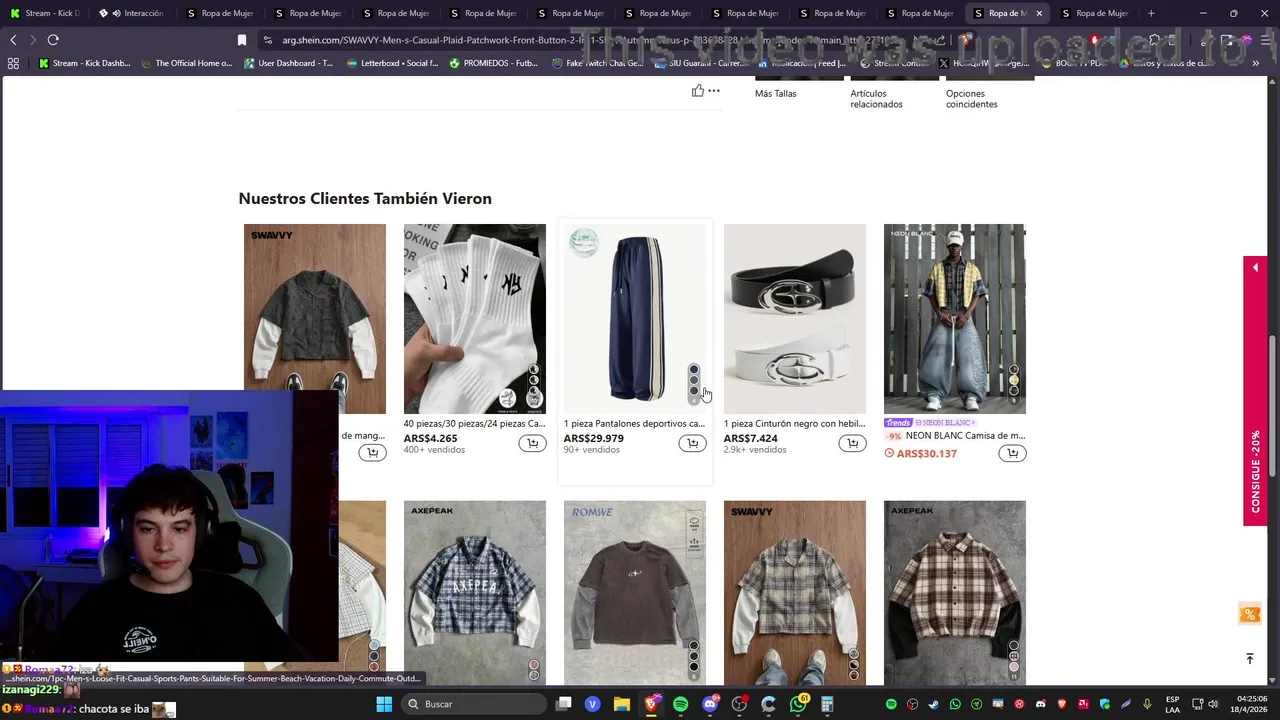
Task: Open the 1 pieza Pantalones deportivos title
Action: [x=634, y=424]
